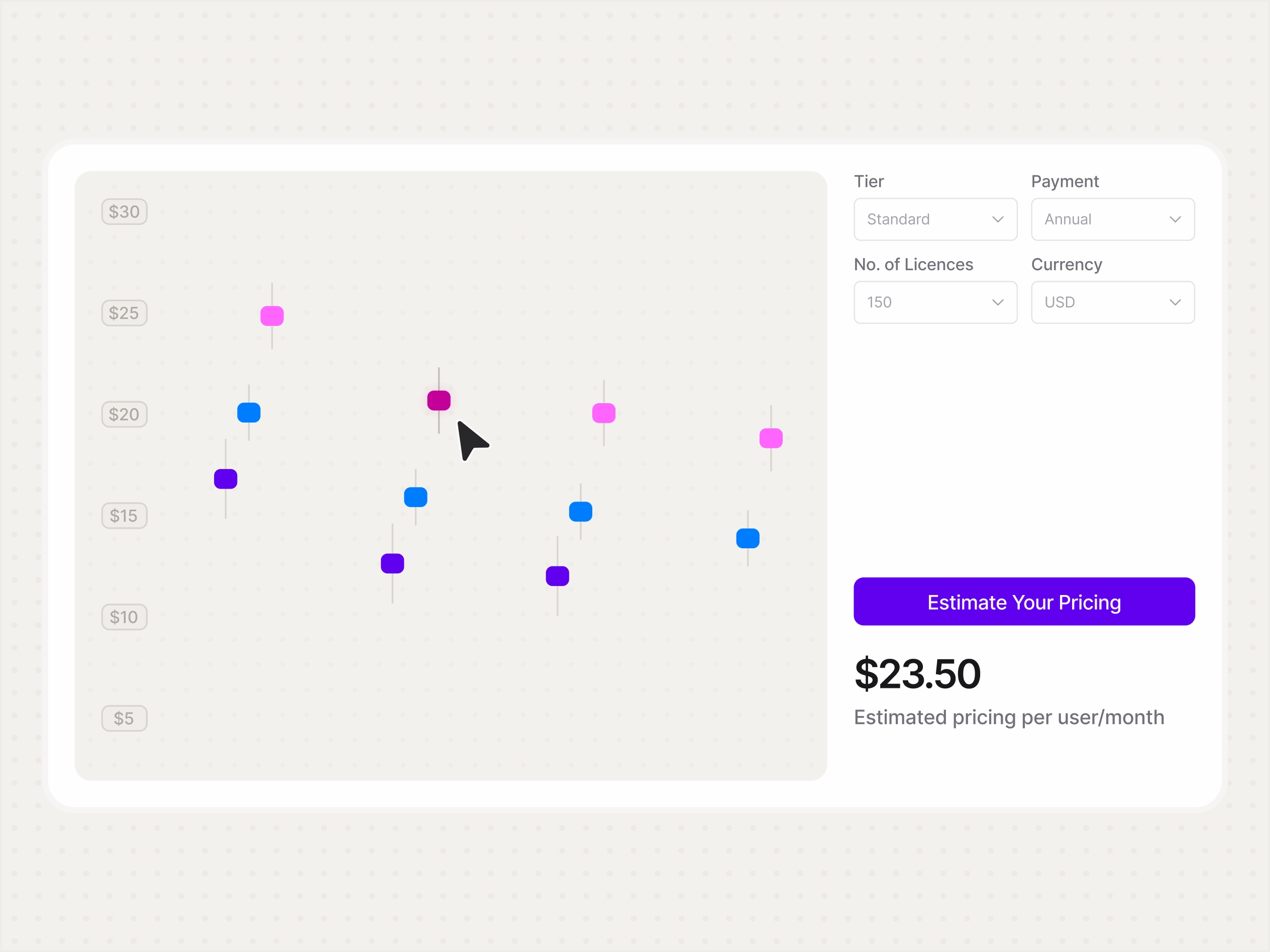The height and width of the screenshot is (952, 1270).
Task: Click the $15 price axis label
Action: pos(125,516)
